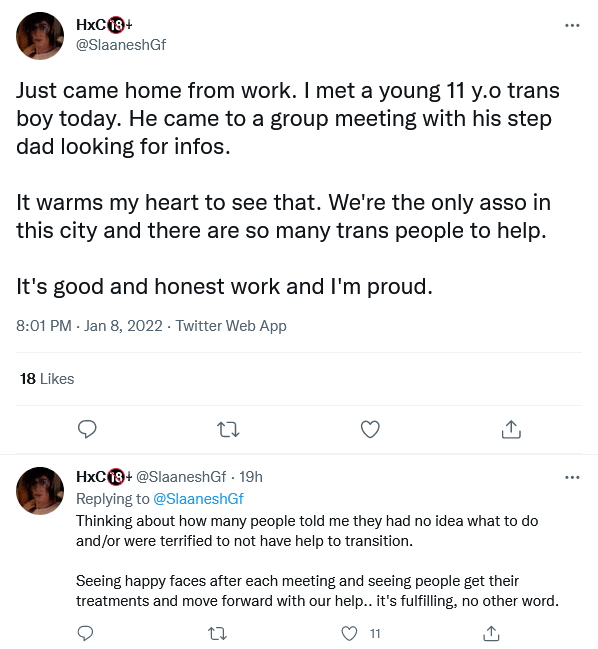This screenshot has width=598, height=649.
Task: Reply to the follow-up tweet
Action: (x=85, y=633)
